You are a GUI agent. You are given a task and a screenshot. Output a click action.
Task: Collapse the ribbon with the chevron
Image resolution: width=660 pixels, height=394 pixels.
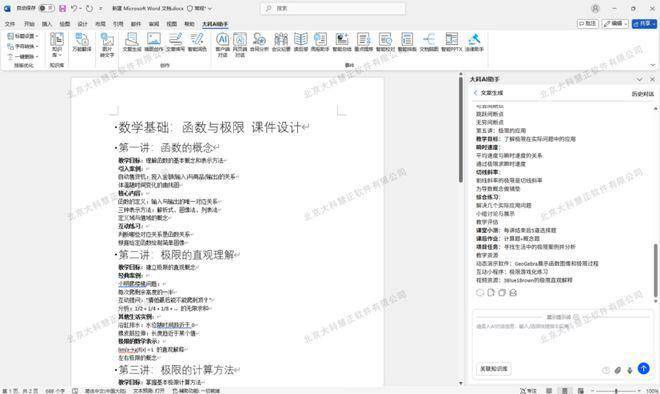click(653, 65)
